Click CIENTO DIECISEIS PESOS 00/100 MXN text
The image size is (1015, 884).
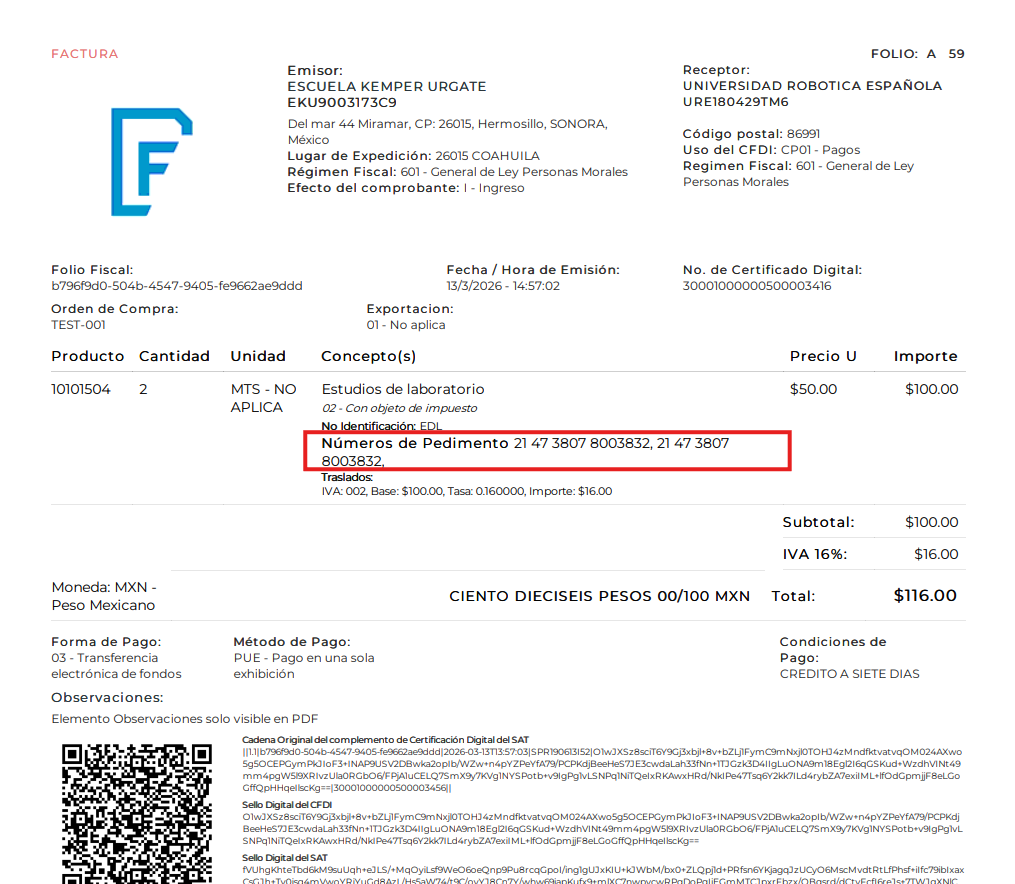(599, 597)
